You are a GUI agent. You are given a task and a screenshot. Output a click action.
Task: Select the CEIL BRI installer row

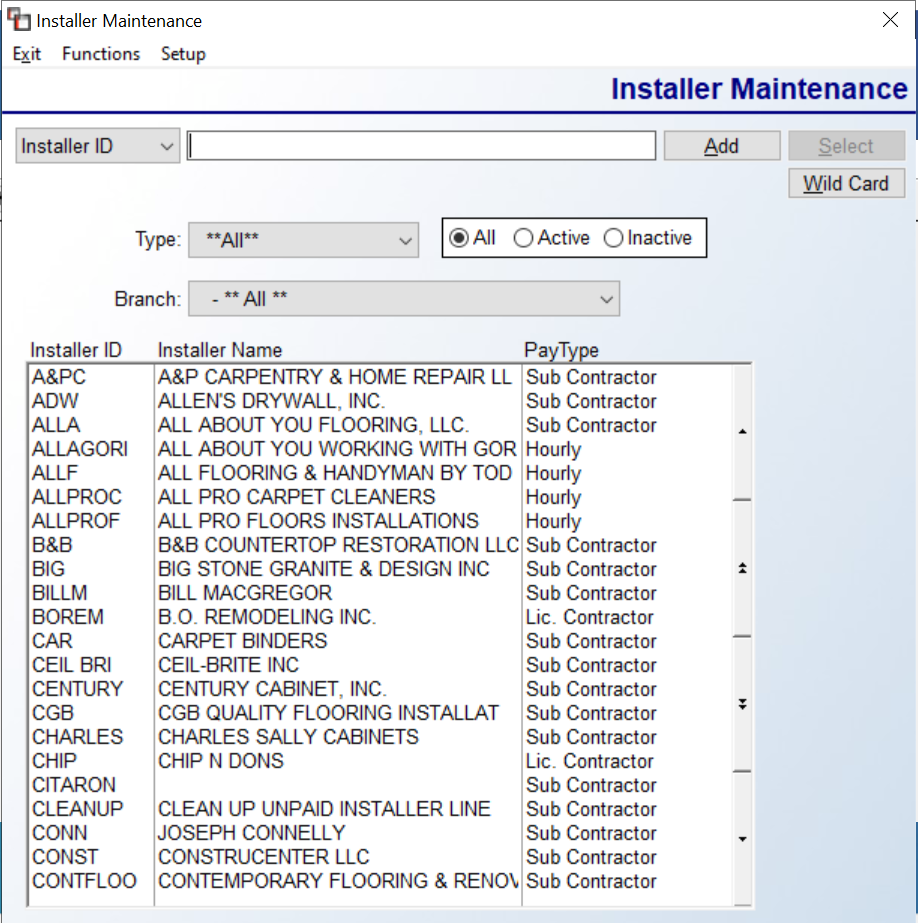(x=380, y=665)
